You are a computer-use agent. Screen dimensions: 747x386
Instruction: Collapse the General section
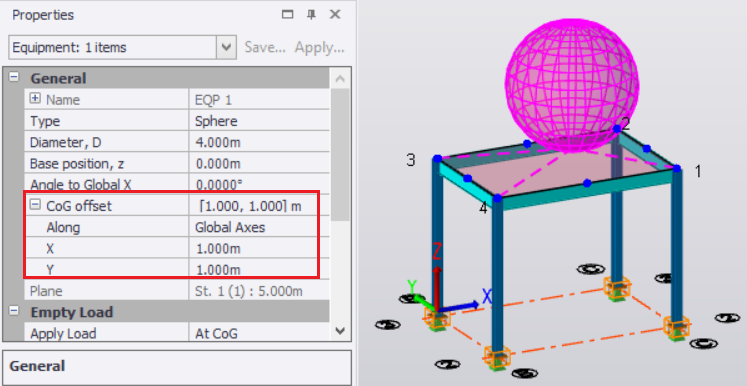coord(14,77)
